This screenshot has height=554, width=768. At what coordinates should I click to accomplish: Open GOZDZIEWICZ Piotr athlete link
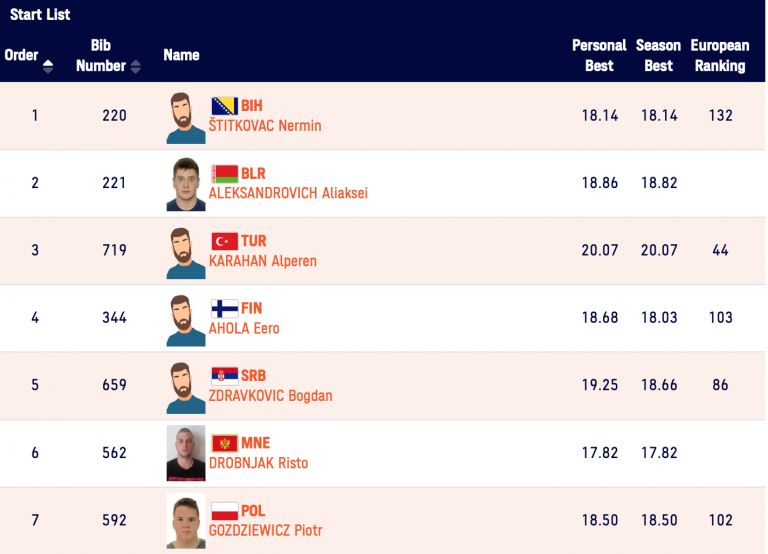click(x=265, y=531)
